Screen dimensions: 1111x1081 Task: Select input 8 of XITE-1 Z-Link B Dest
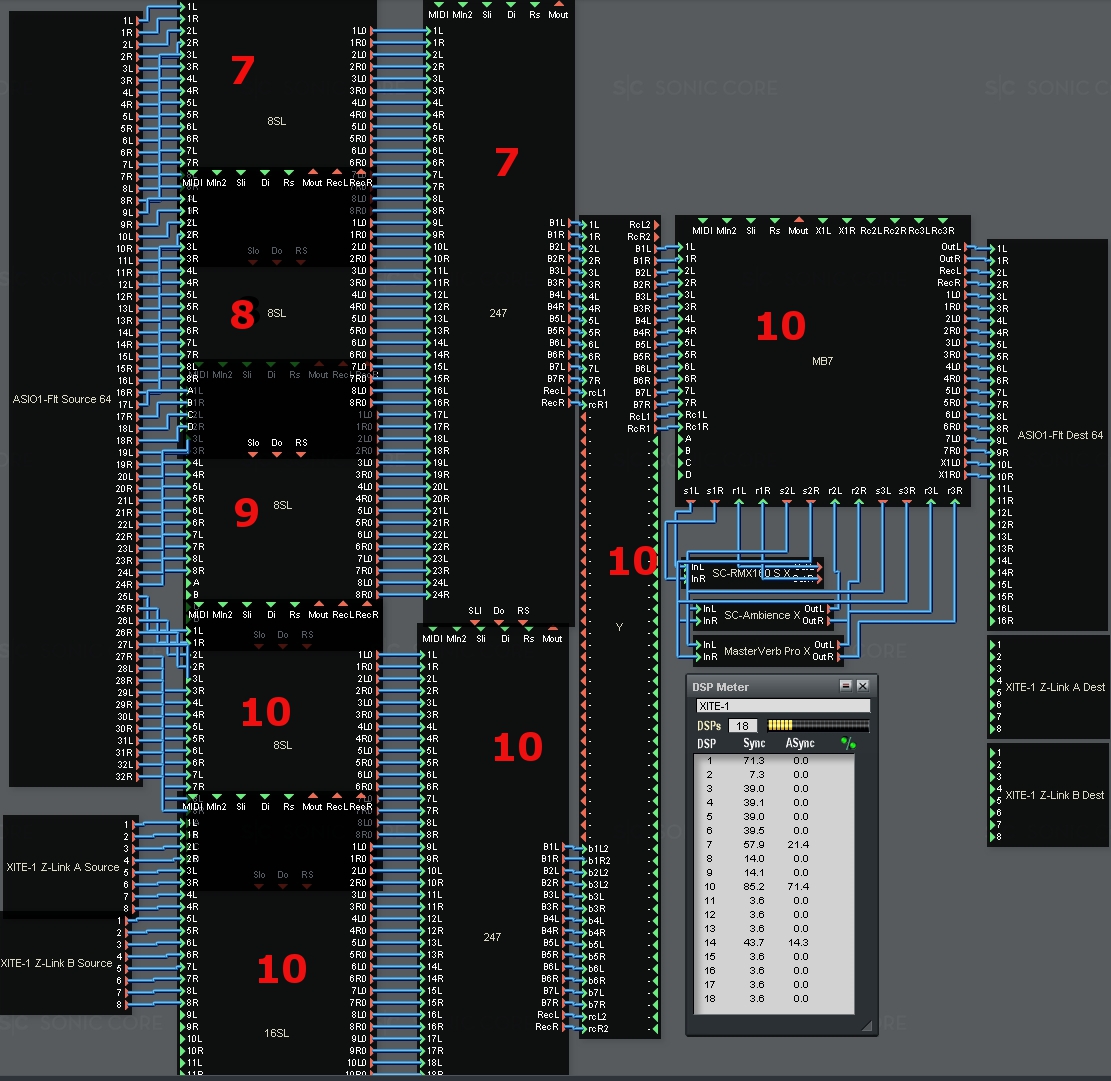tap(992, 837)
